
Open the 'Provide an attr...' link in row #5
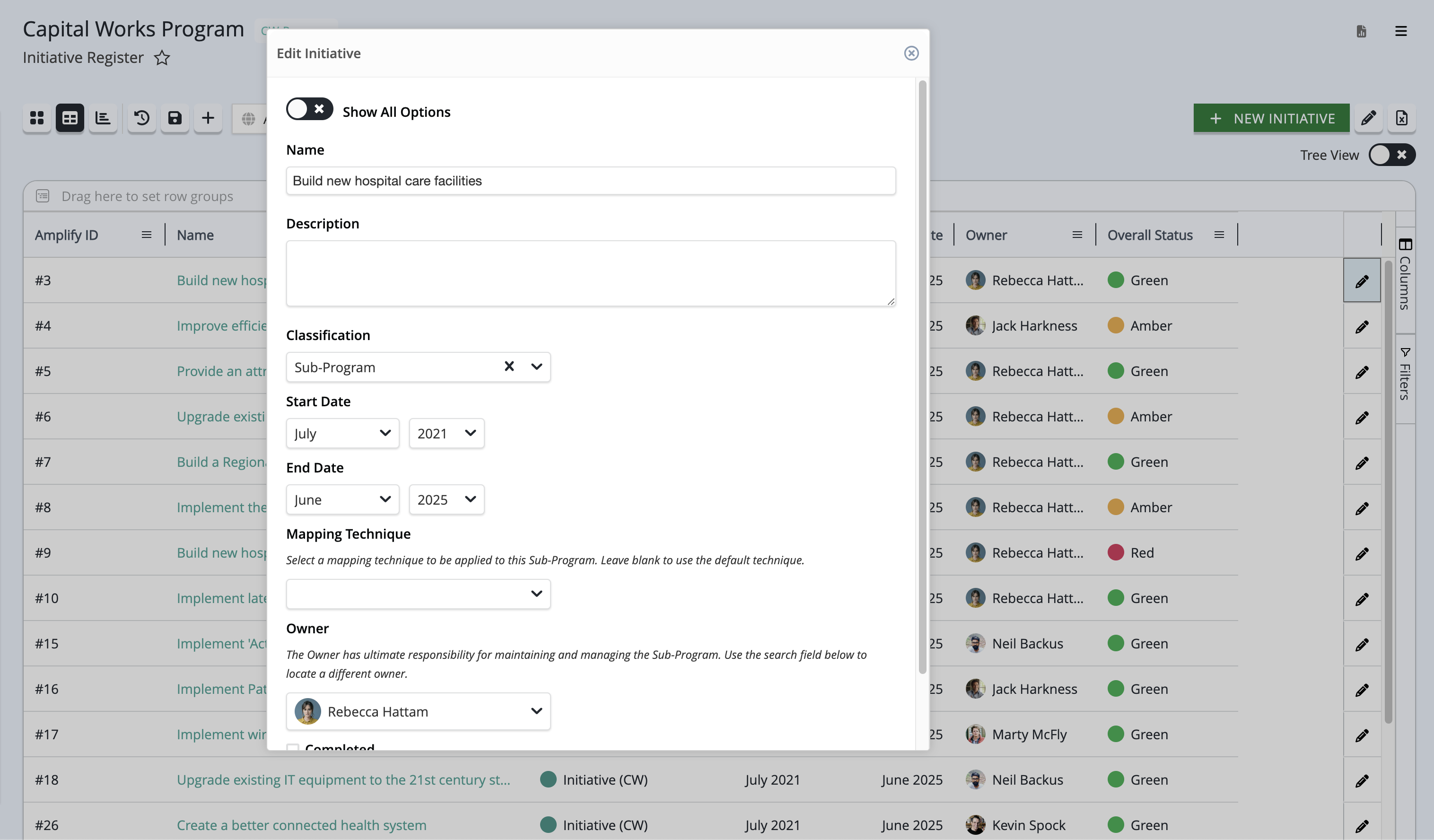click(x=222, y=371)
